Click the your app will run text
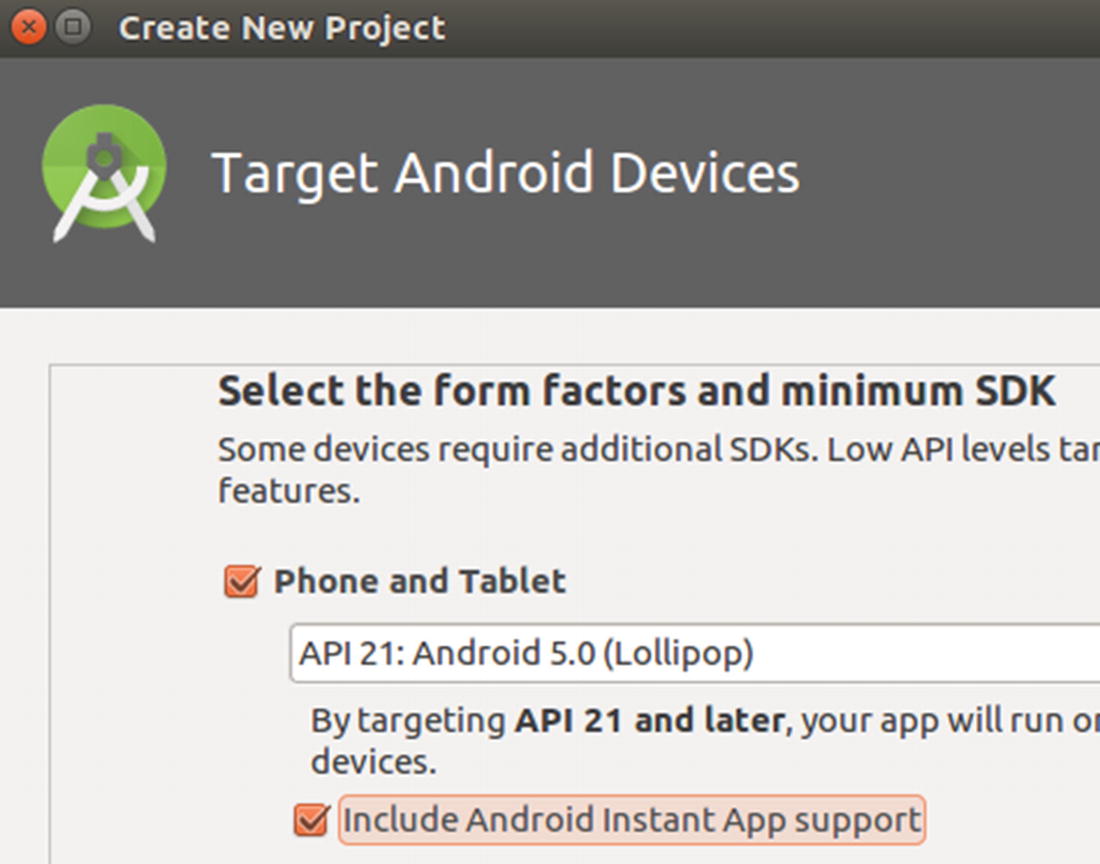1100x864 pixels. coord(932,721)
